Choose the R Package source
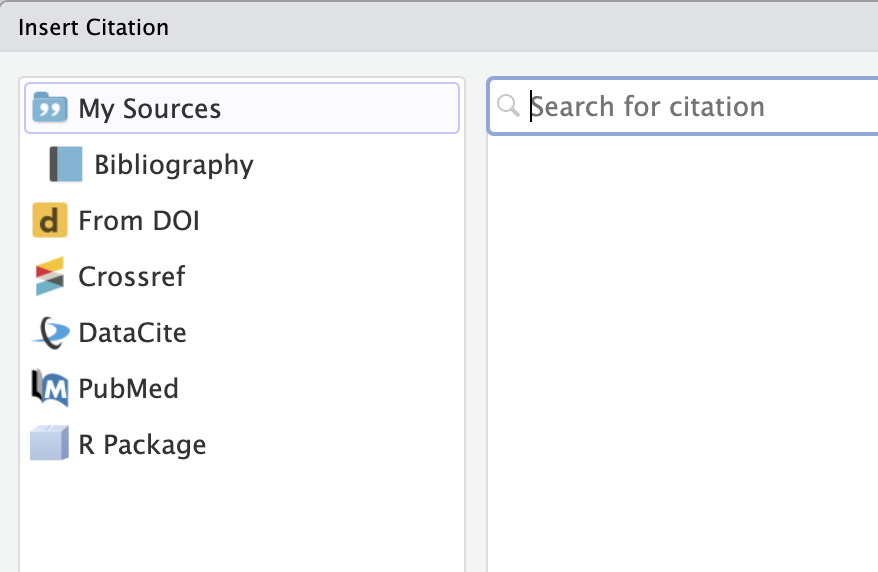Viewport: 878px width, 572px height. pyautogui.click(x=242, y=444)
